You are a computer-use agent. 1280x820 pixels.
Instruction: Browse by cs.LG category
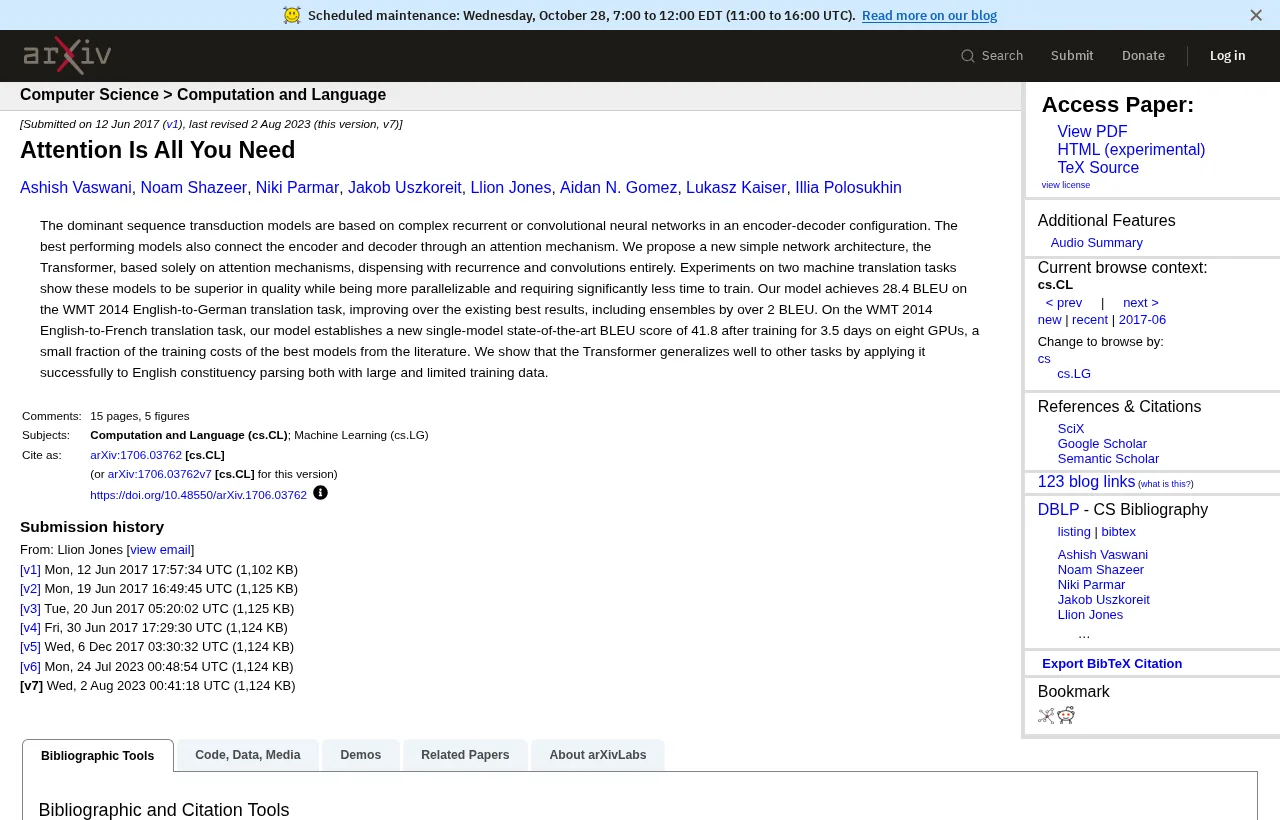tap(1074, 374)
